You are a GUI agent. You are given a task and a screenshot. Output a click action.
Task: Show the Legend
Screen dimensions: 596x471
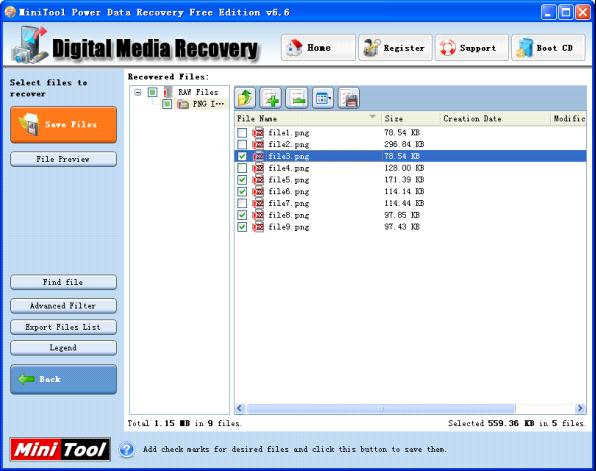63,348
